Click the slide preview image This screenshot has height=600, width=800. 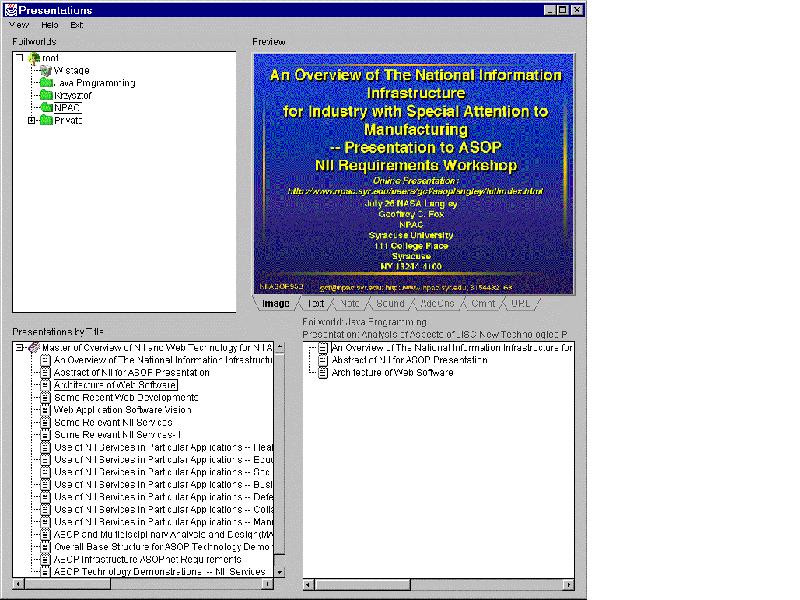[x=414, y=174]
